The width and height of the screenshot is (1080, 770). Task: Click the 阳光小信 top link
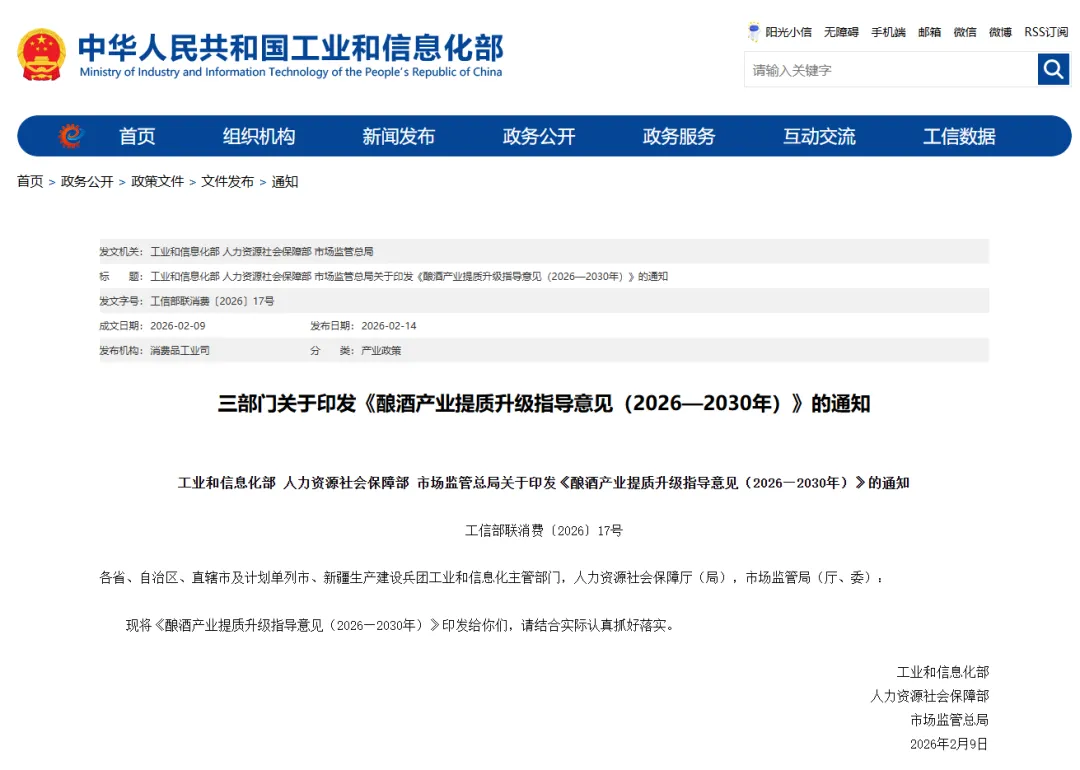[789, 32]
